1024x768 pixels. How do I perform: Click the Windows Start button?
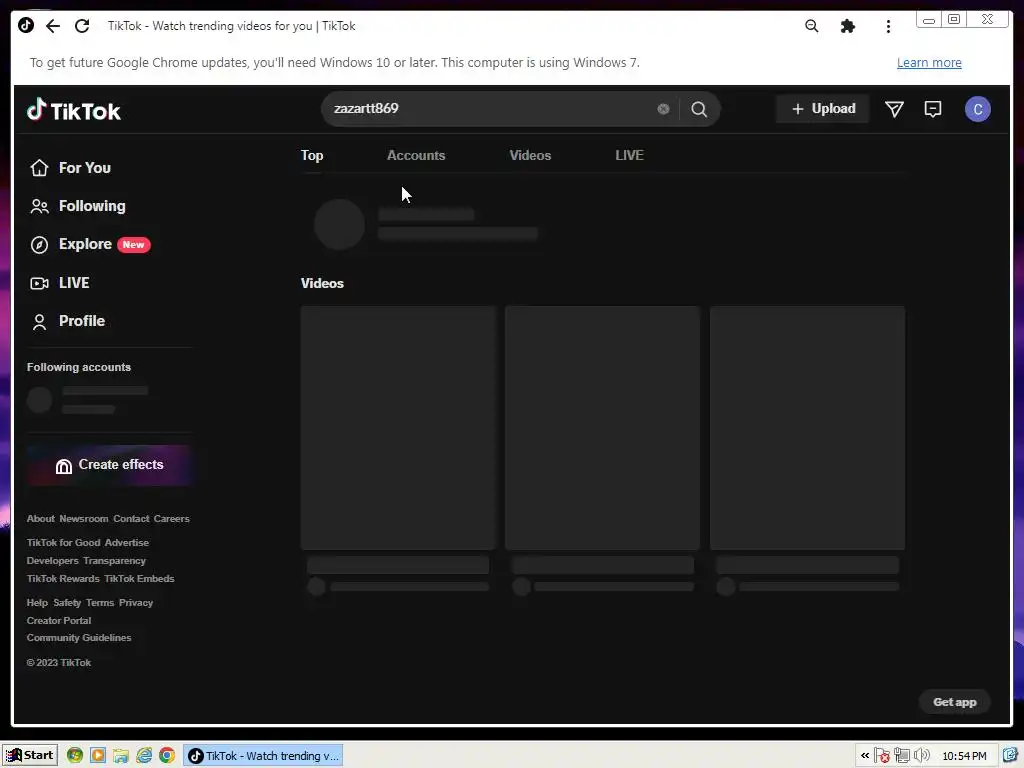point(30,756)
